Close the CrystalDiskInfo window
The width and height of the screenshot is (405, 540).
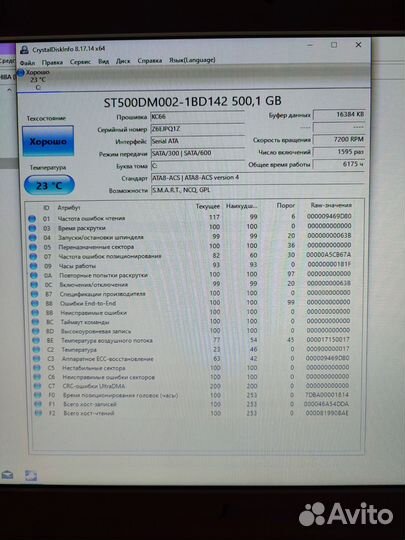click(x=358, y=45)
